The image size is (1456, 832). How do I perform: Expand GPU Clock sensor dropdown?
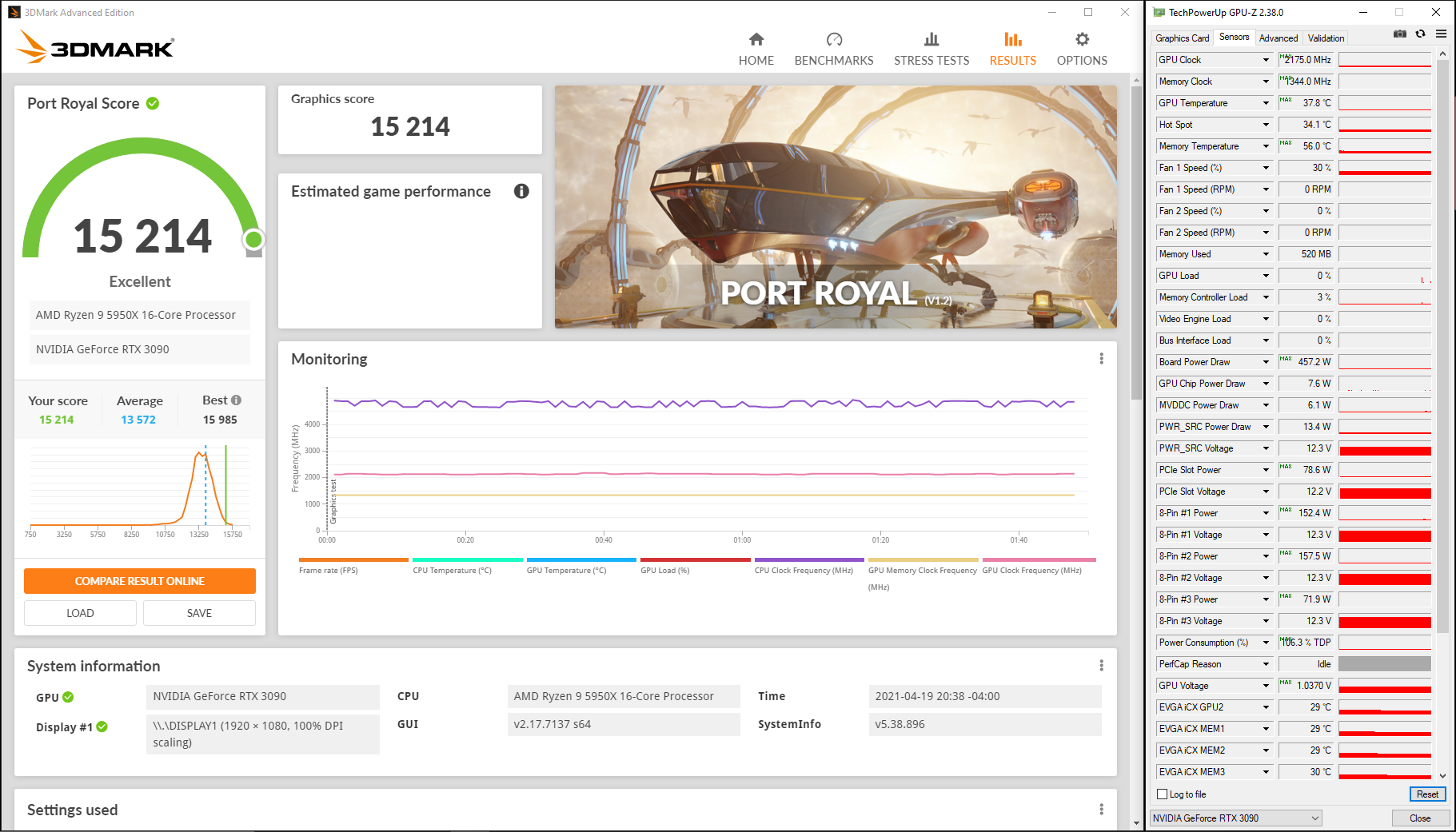click(x=1266, y=60)
